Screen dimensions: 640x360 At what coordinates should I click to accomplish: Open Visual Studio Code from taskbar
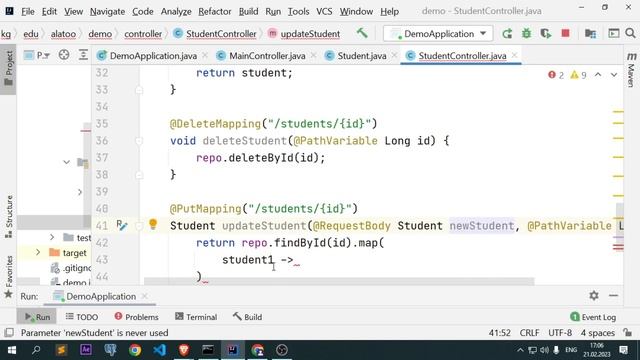[x=159, y=350]
